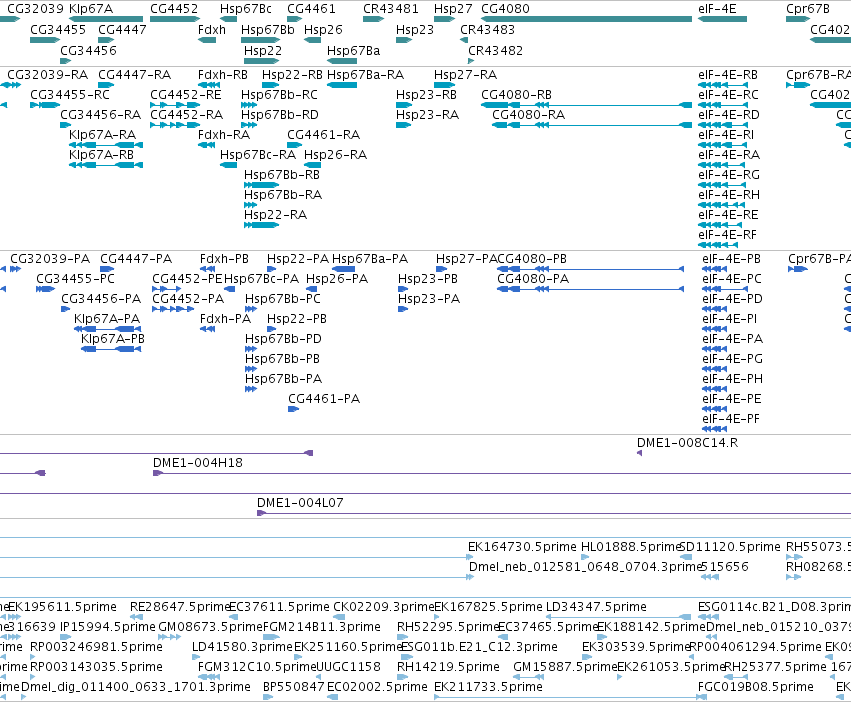Click the Hsp67Bc gene label
The image size is (851, 702).
click(245, 9)
